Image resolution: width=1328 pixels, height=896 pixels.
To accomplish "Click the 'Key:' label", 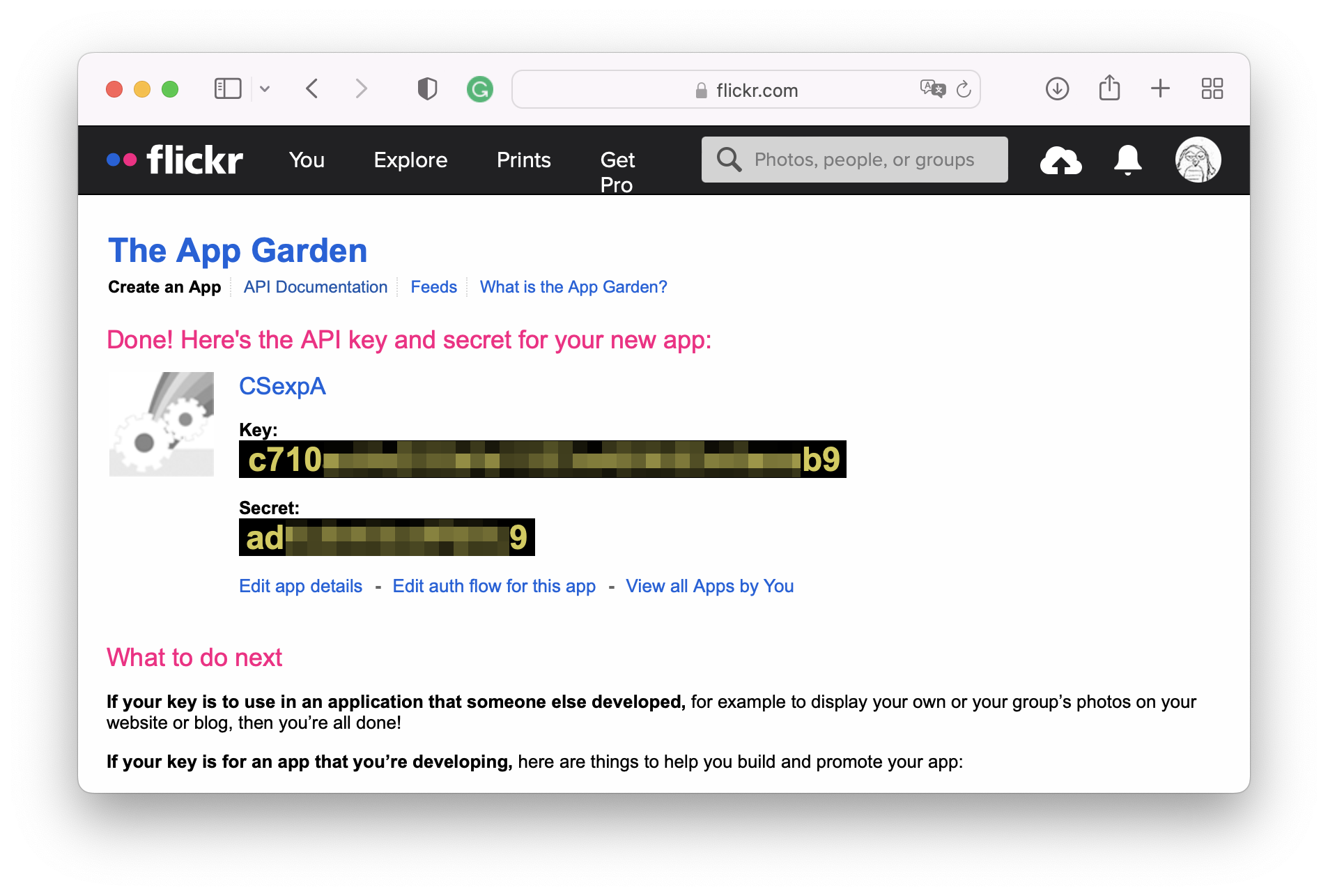I will [x=258, y=429].
